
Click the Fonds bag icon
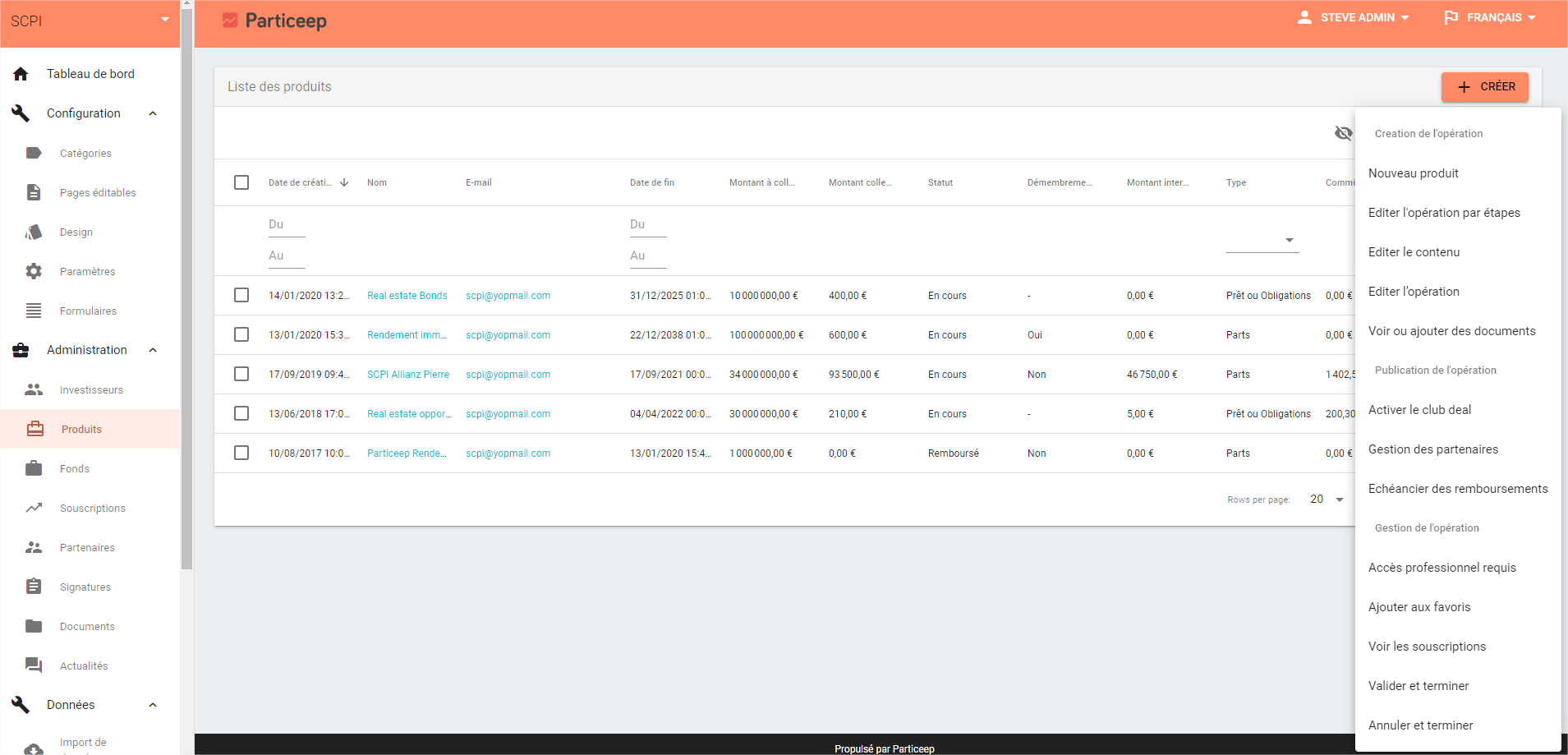(34, 468)
